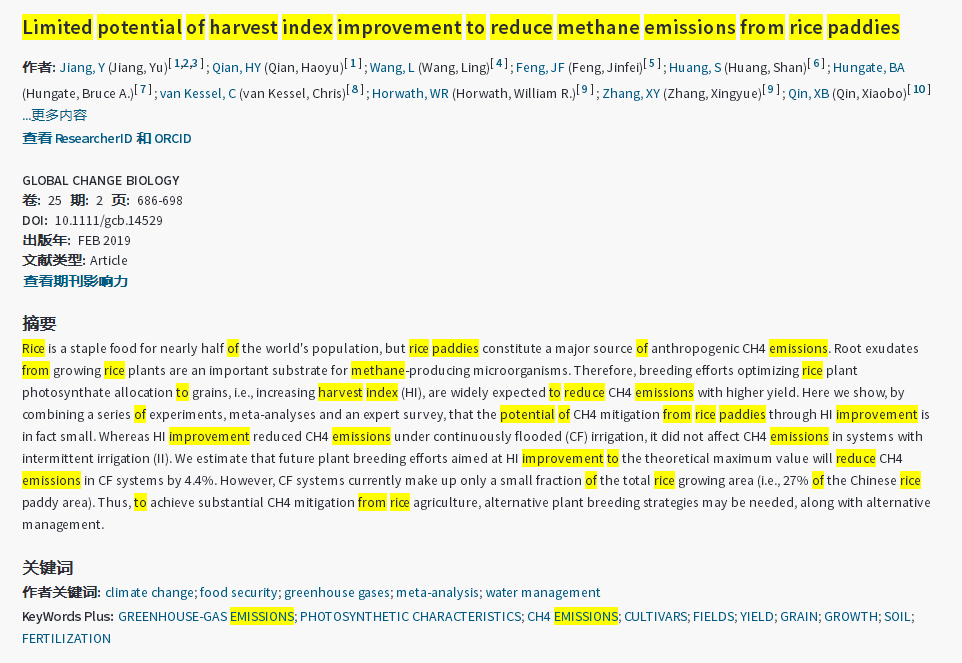Select author Huang, S
Image resolution: width=962 pixels, height=663 pixels.
[x=696, y=68]
